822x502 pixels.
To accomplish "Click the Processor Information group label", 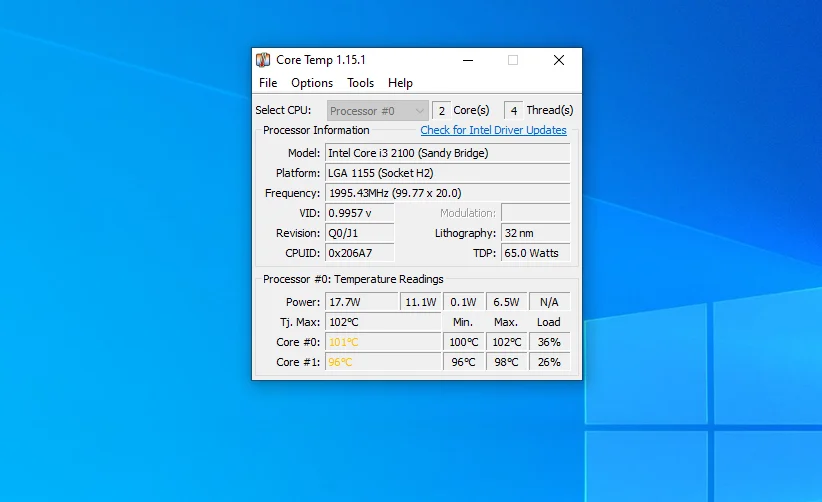I will point(316,130).
